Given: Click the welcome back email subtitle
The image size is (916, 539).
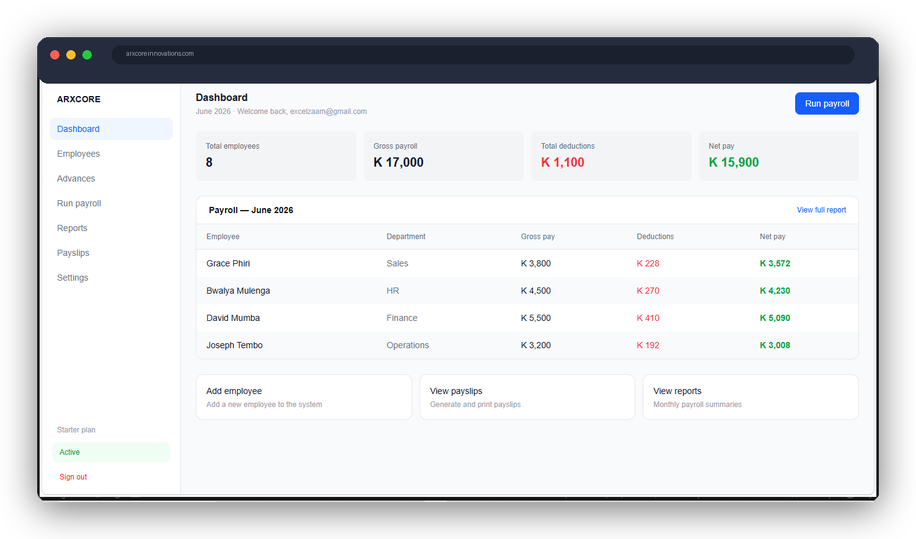Looking at the screenshot, I should [x=281, y=112].
